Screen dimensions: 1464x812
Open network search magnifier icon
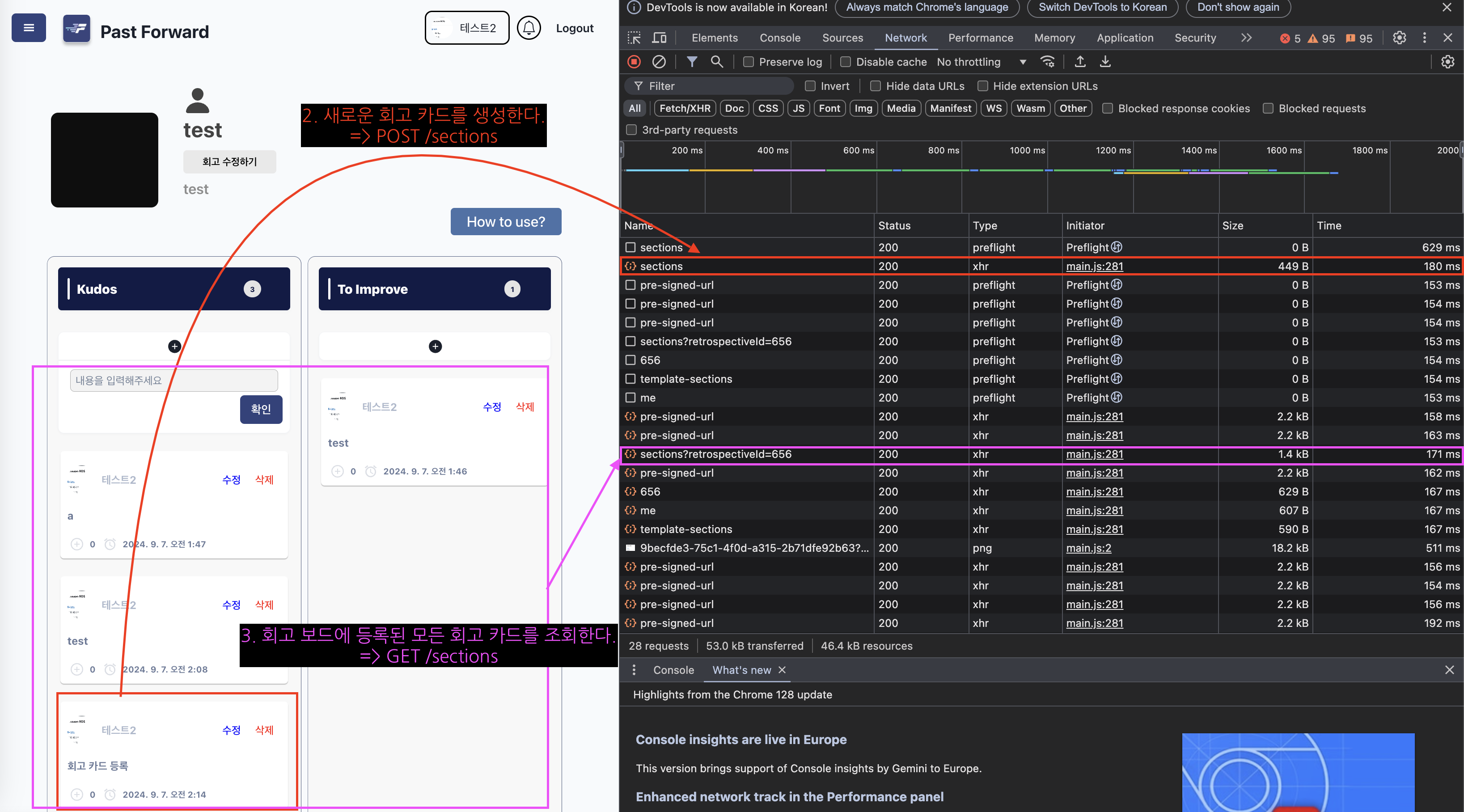(717, 61)
